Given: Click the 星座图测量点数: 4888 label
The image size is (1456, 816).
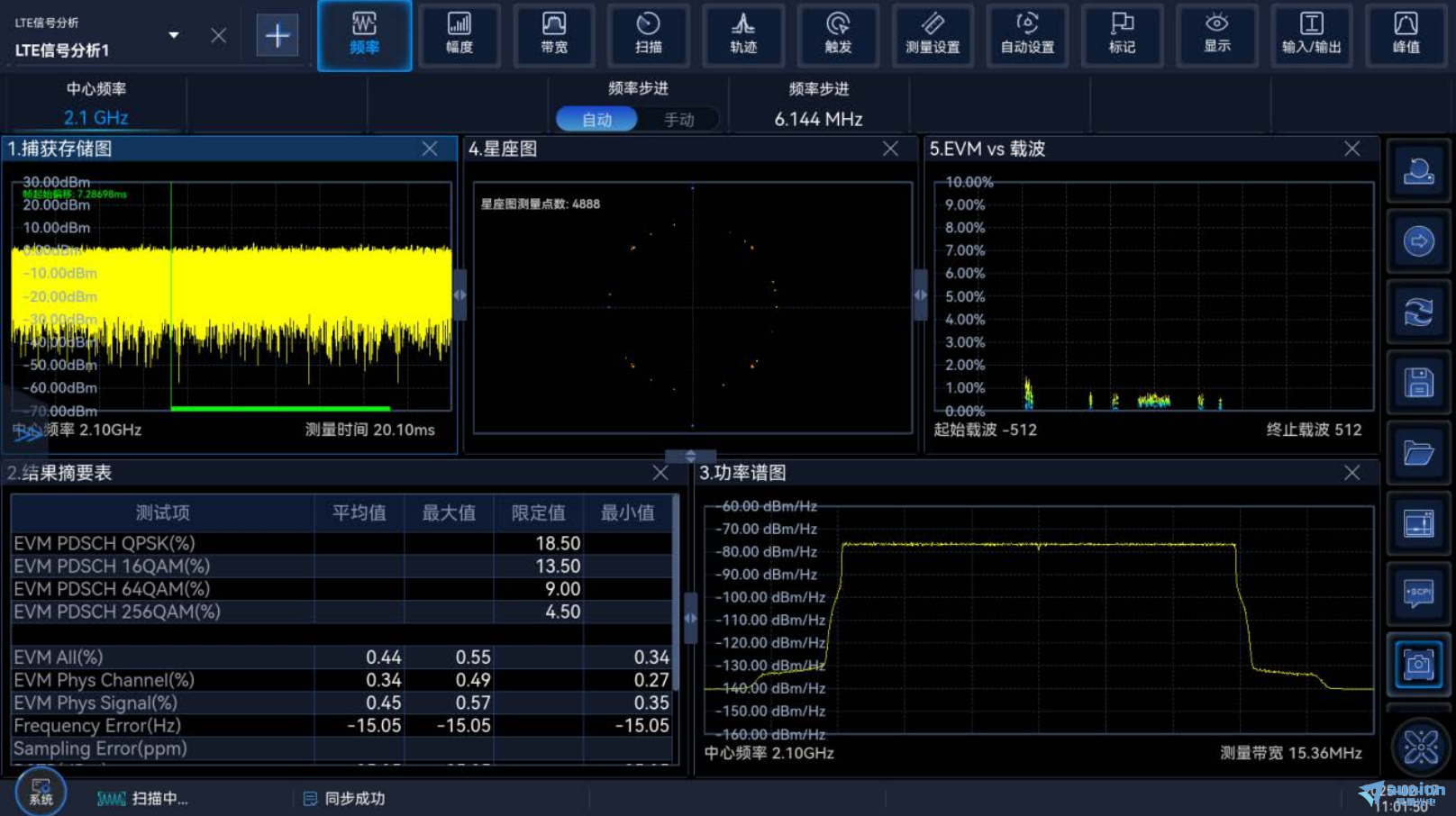Looking at the screenshot, I should tap(540, 204).
